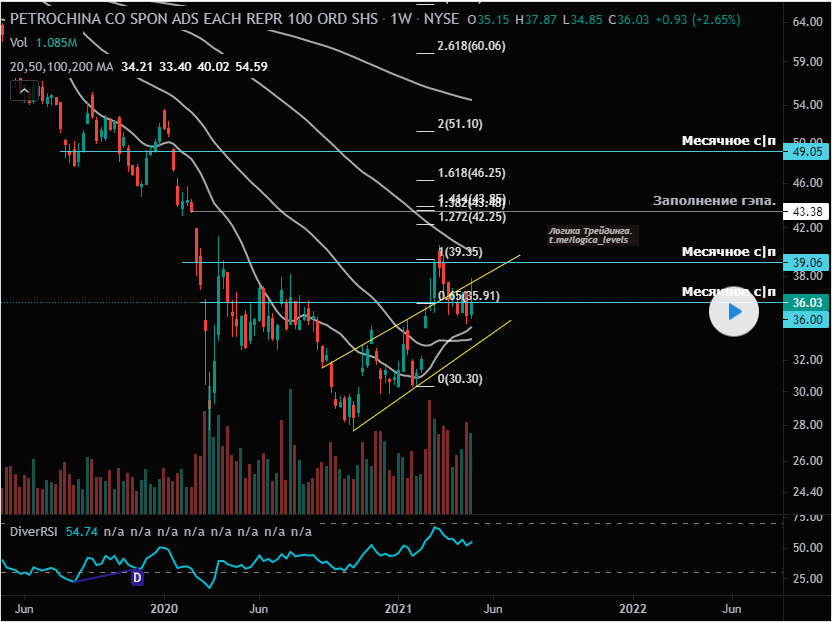Click the 2020 label on time axis
The height and width of the screenshot is (622, 832).
click(x=163, y=608)
